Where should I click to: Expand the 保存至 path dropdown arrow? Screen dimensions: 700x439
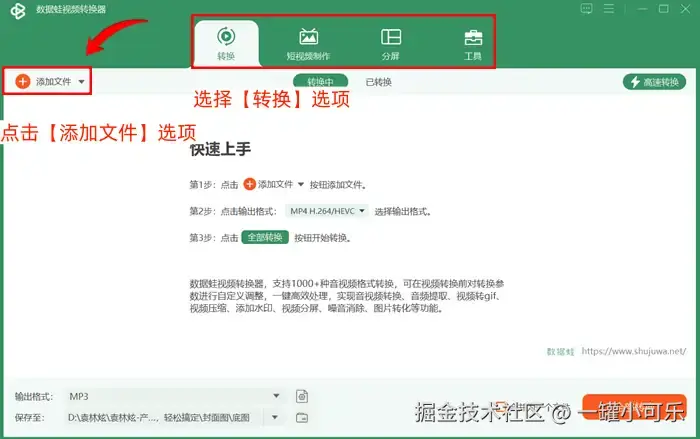click(x=275, y=418)
